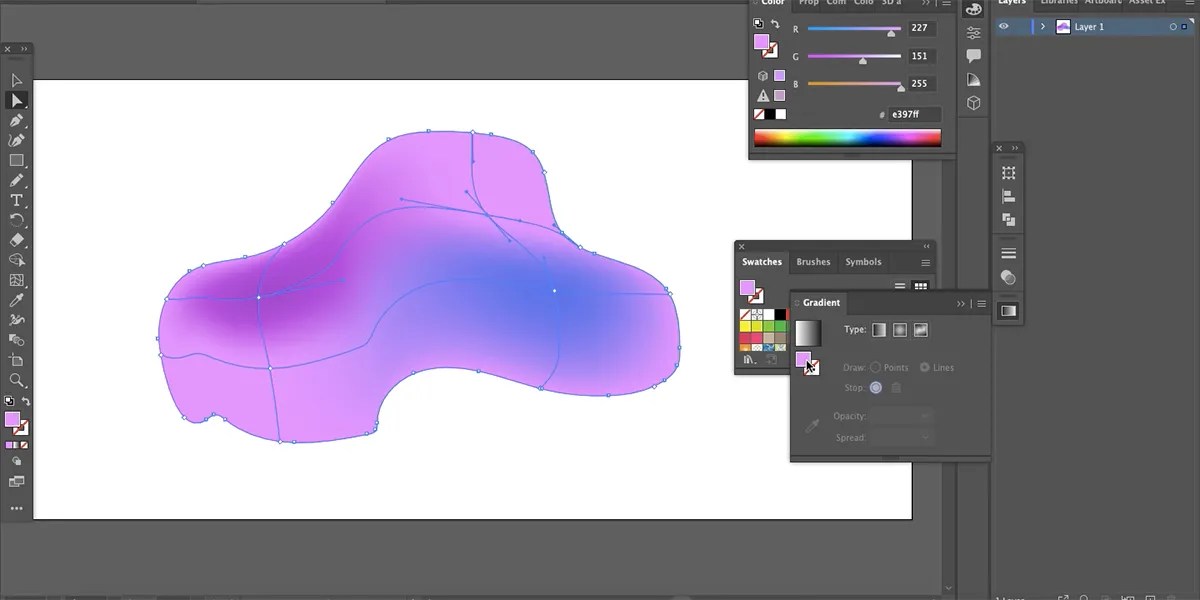The height and width of the screenshot is (600, 1200).
Task: Select the Selection tool
Action: [x=16, y=80]
